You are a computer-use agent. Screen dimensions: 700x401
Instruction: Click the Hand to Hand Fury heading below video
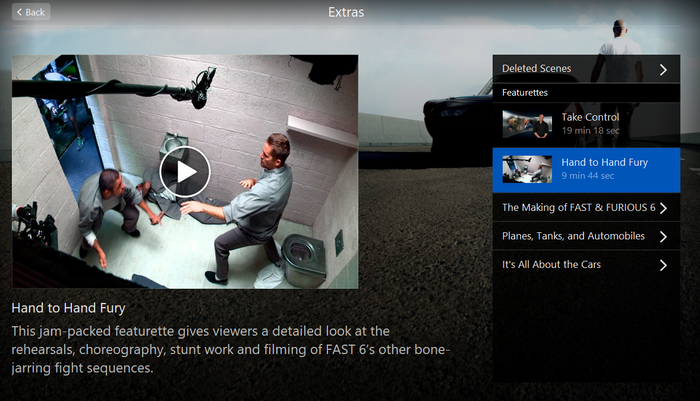68,308
